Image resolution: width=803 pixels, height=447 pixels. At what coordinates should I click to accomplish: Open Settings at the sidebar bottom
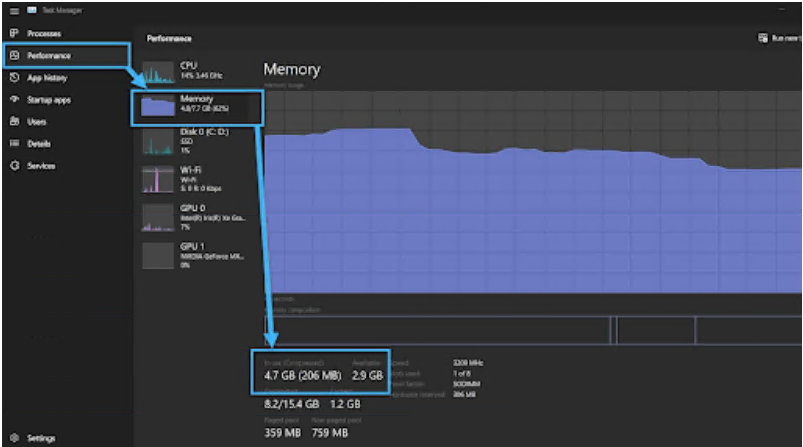point(14,438)
